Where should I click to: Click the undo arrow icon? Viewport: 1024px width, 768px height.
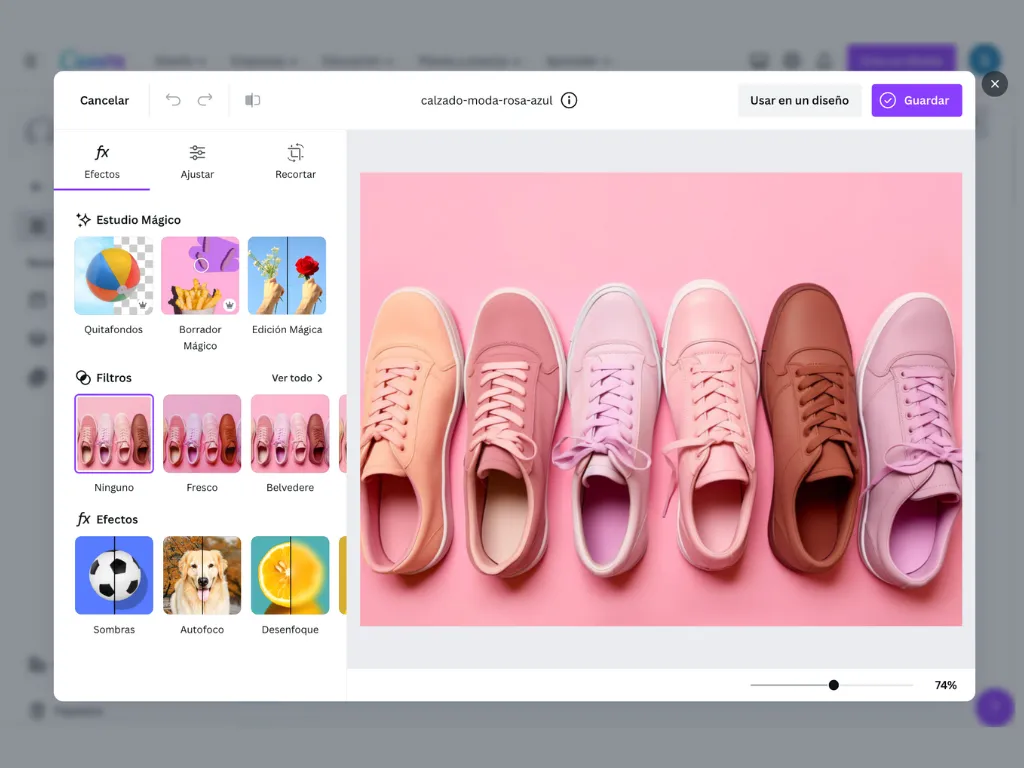coord(173,100)
